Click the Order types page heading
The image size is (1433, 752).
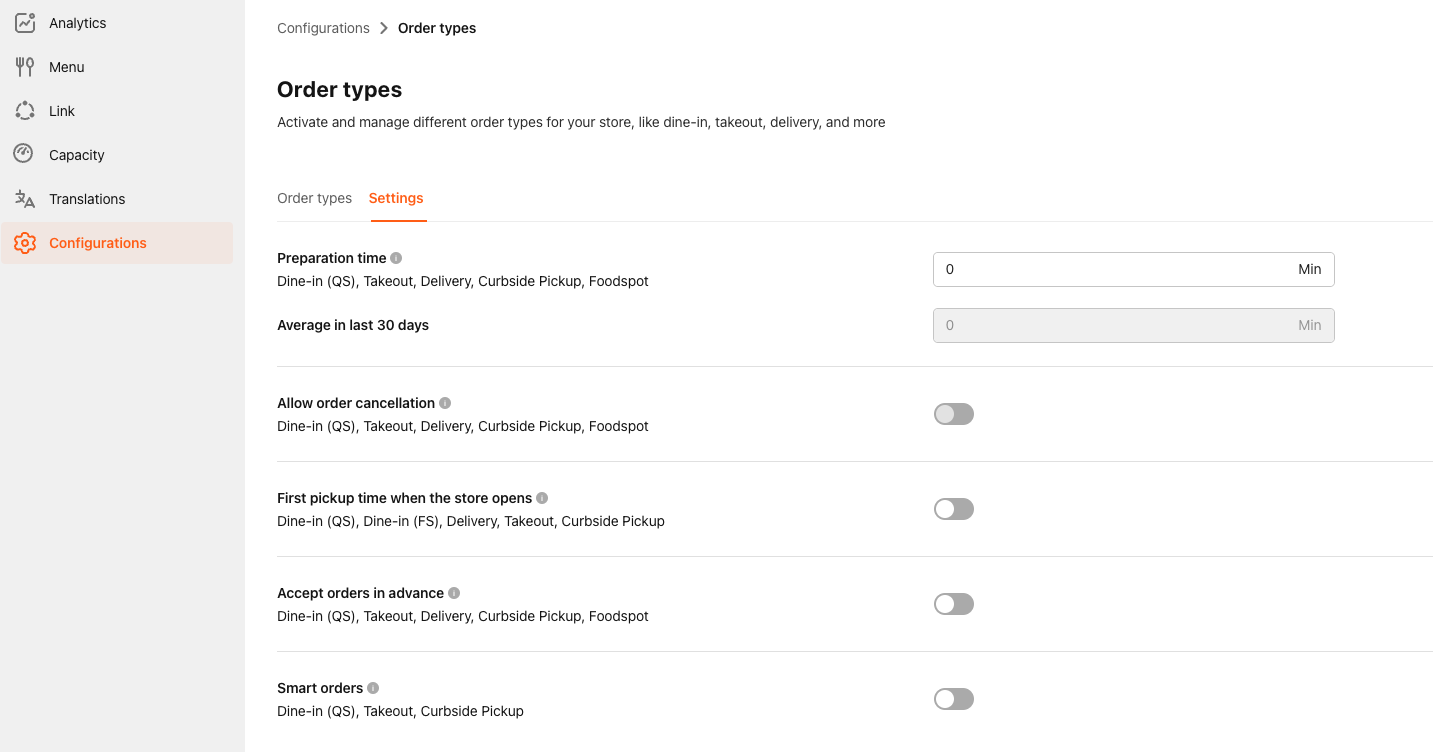pyautogui.click(x=339, y=90)
